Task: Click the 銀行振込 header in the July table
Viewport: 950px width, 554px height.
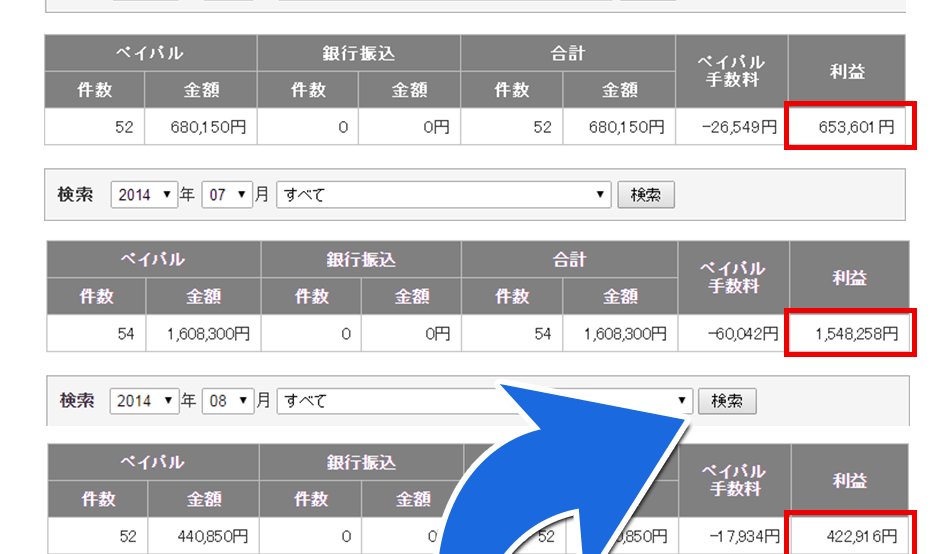Action: click(361, 260)
